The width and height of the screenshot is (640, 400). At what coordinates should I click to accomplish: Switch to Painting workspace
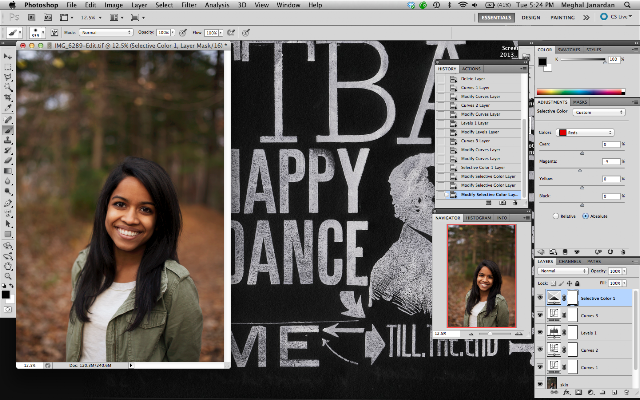(x=562, y=18)
